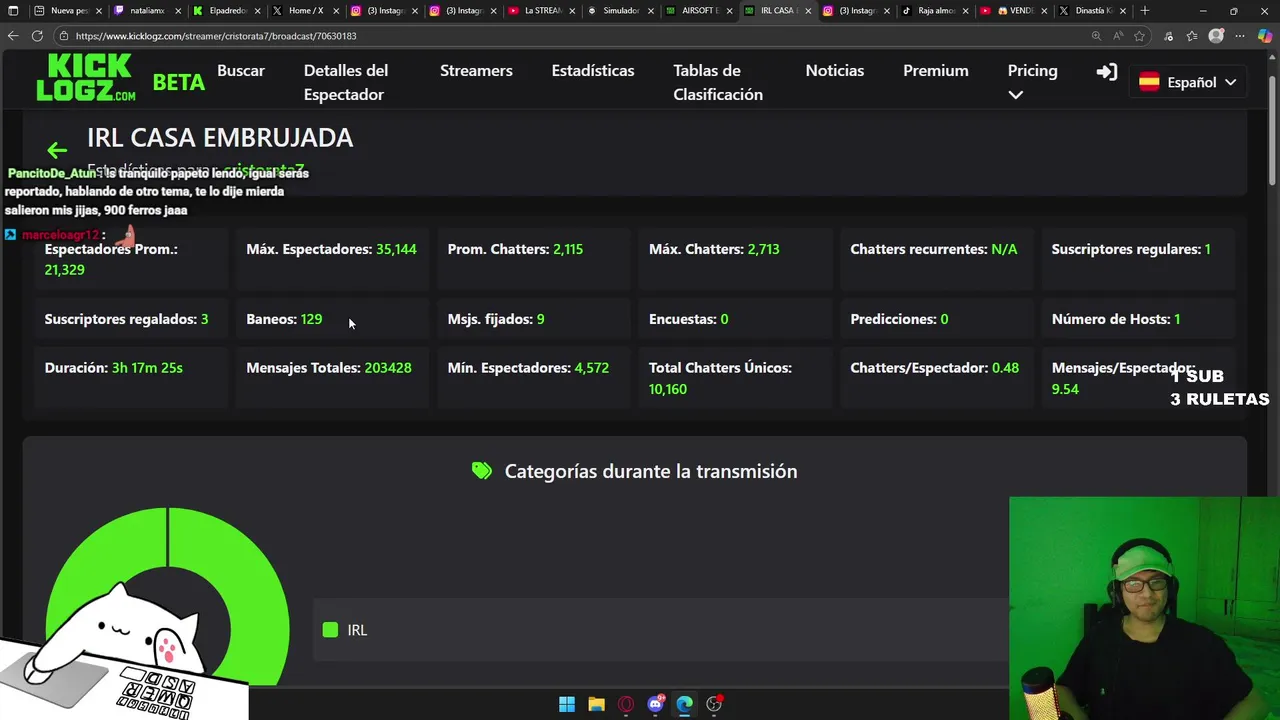This screenshot has height=720, width=1280.
Task: Close the IRL CASA active tab
Action: click(x=807, y=10)
